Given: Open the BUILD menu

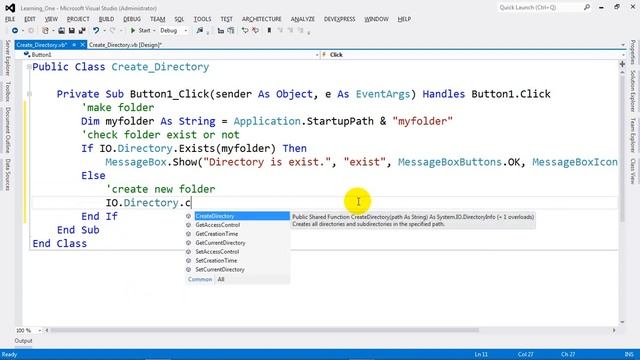Looking at the screenshot, I should [107, 19].
